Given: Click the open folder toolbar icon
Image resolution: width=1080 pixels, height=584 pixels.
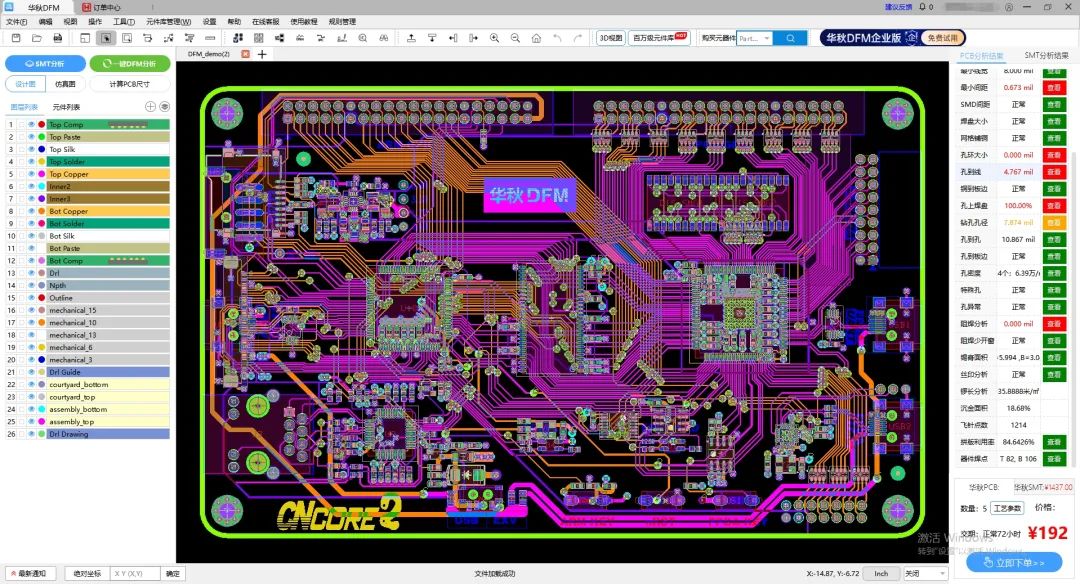Looking at the screenshot, I should pyautogui.click(x=37, y=38).
